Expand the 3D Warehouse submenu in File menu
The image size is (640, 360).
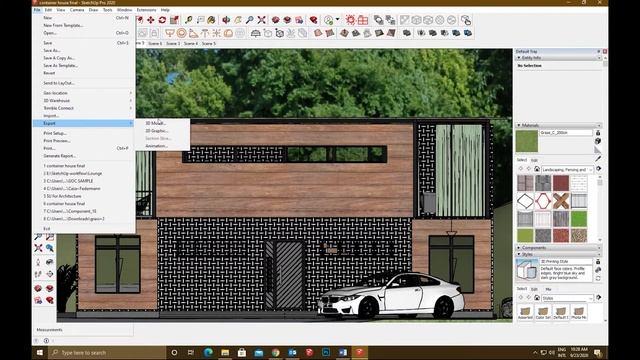click(x=83, y=100)
